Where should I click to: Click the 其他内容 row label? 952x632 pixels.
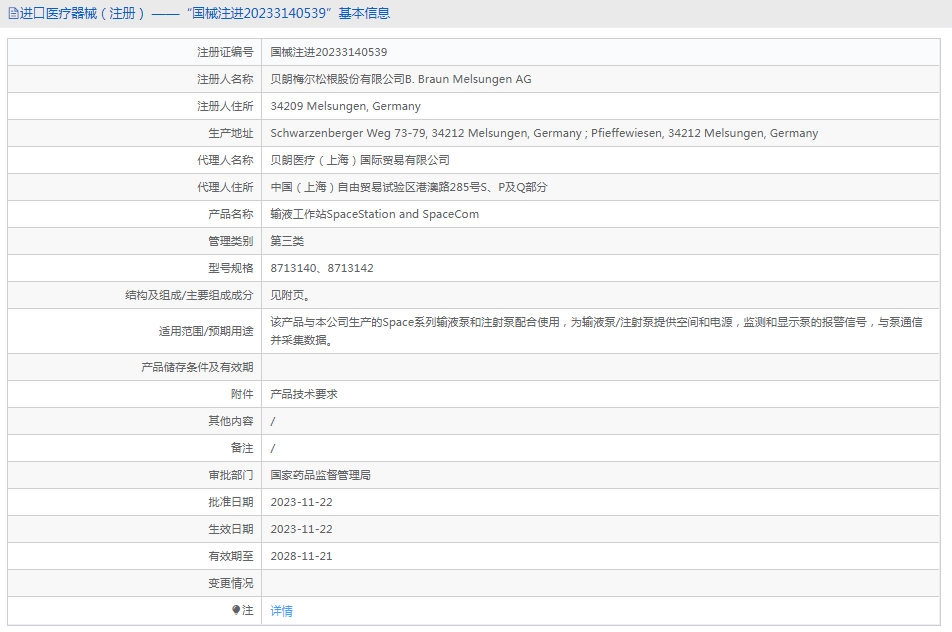point(231,421)
